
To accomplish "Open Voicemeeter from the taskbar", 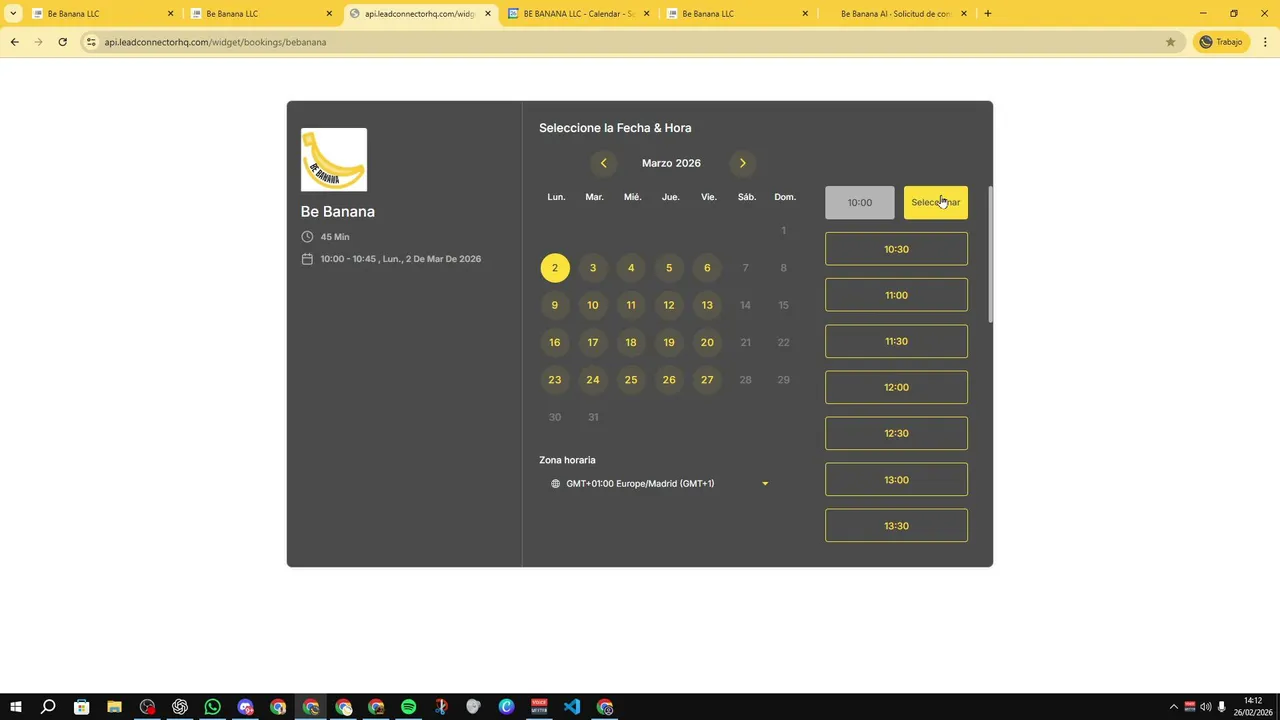I will (539, 707).
